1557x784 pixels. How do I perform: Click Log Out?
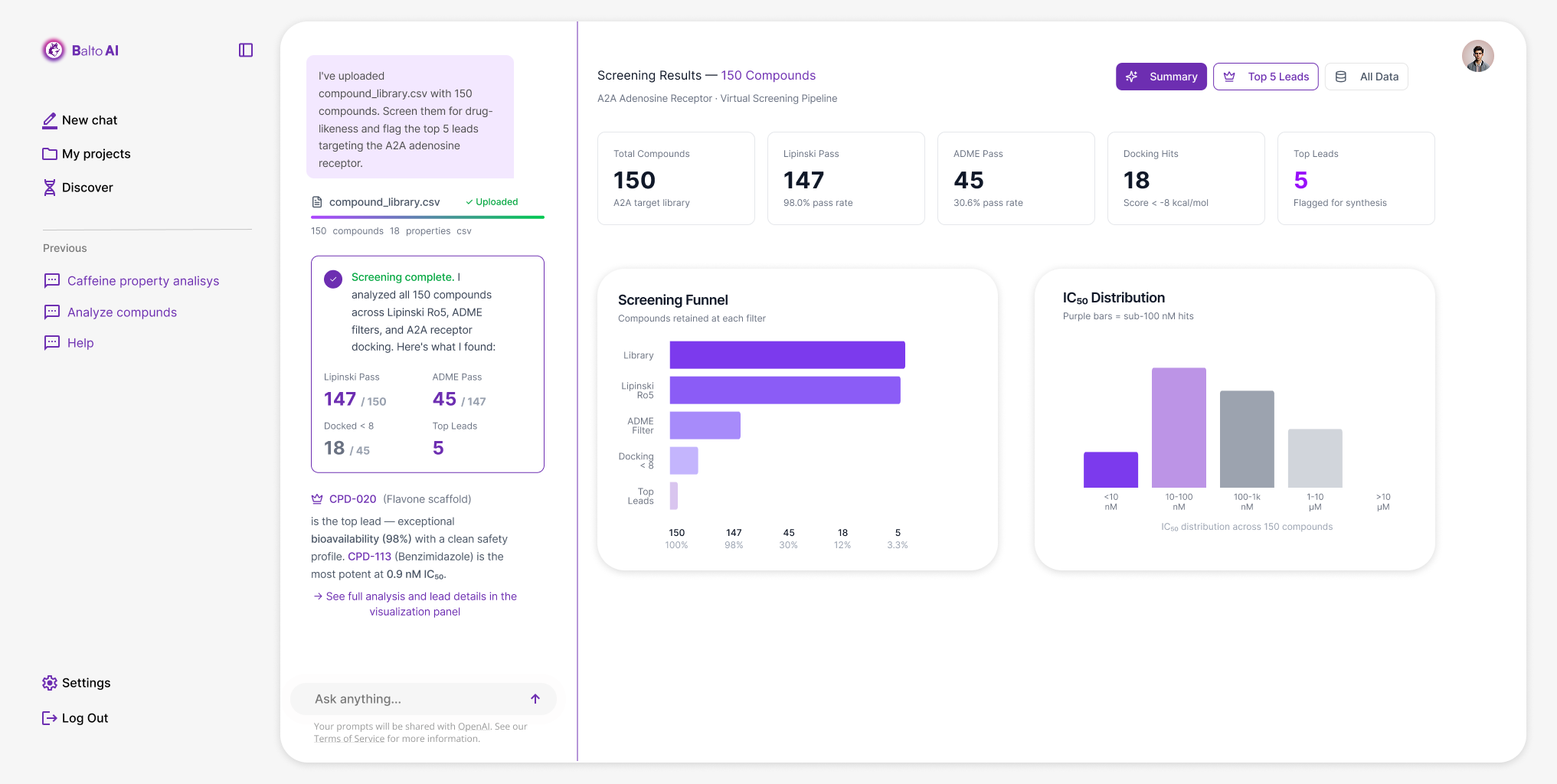(84, 718)
